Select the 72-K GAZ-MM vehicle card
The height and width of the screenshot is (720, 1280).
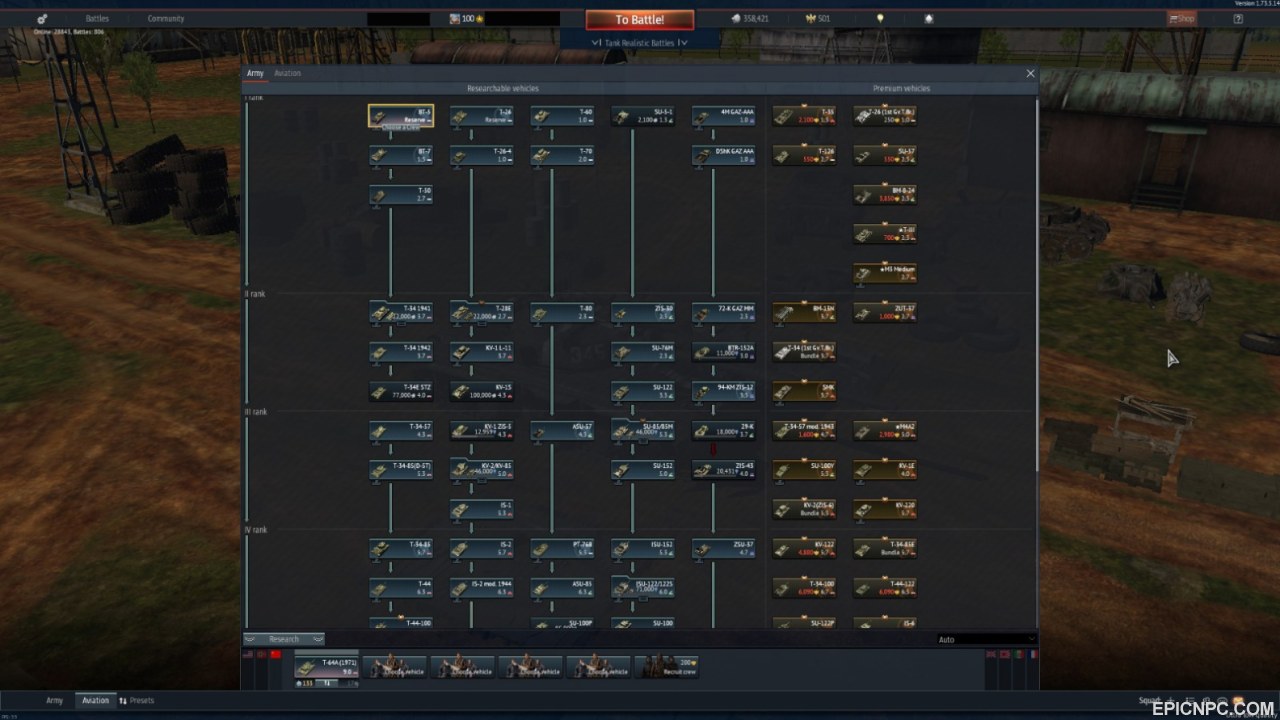tap(724, 313)
